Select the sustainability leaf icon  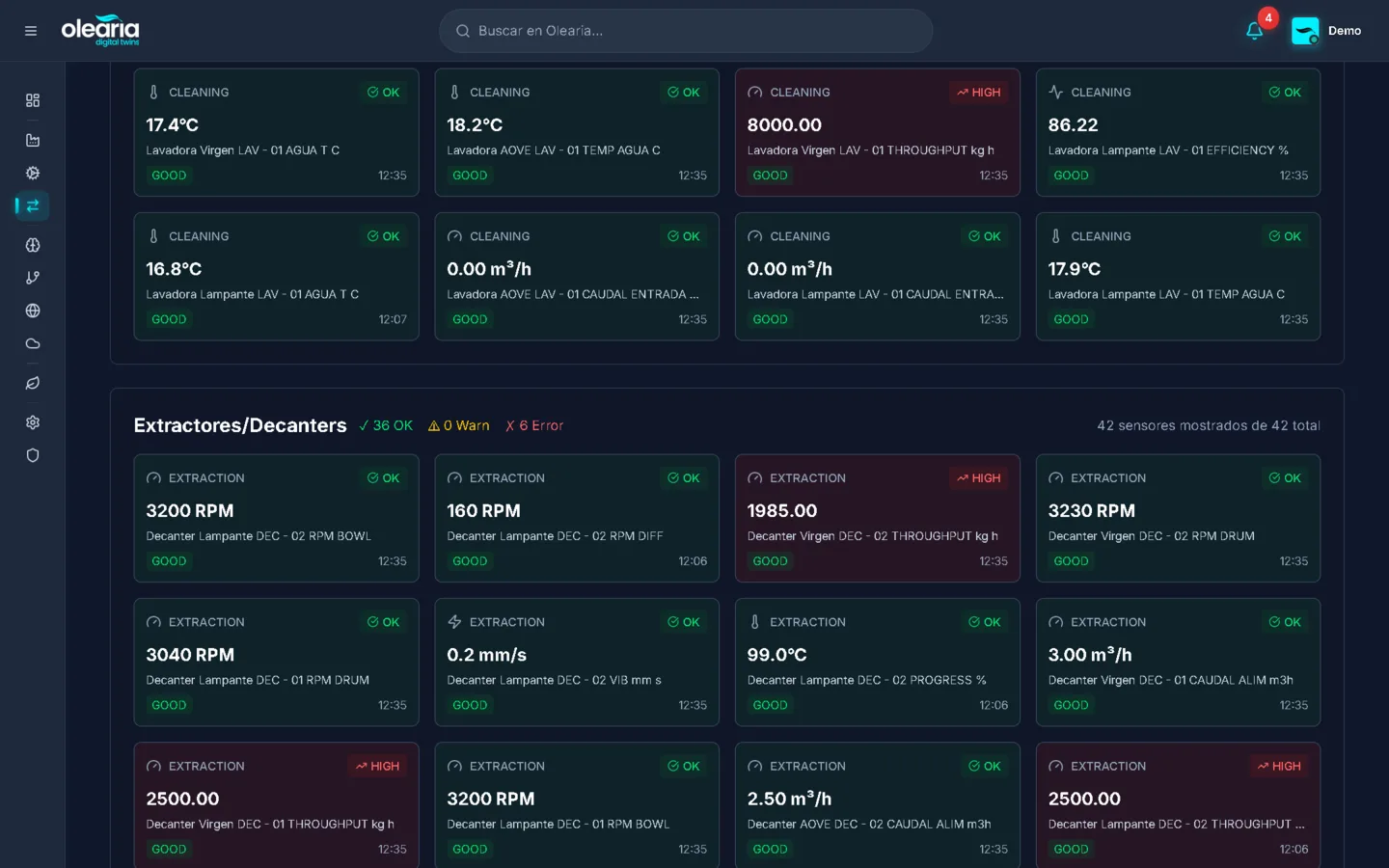tap(32, 383)
